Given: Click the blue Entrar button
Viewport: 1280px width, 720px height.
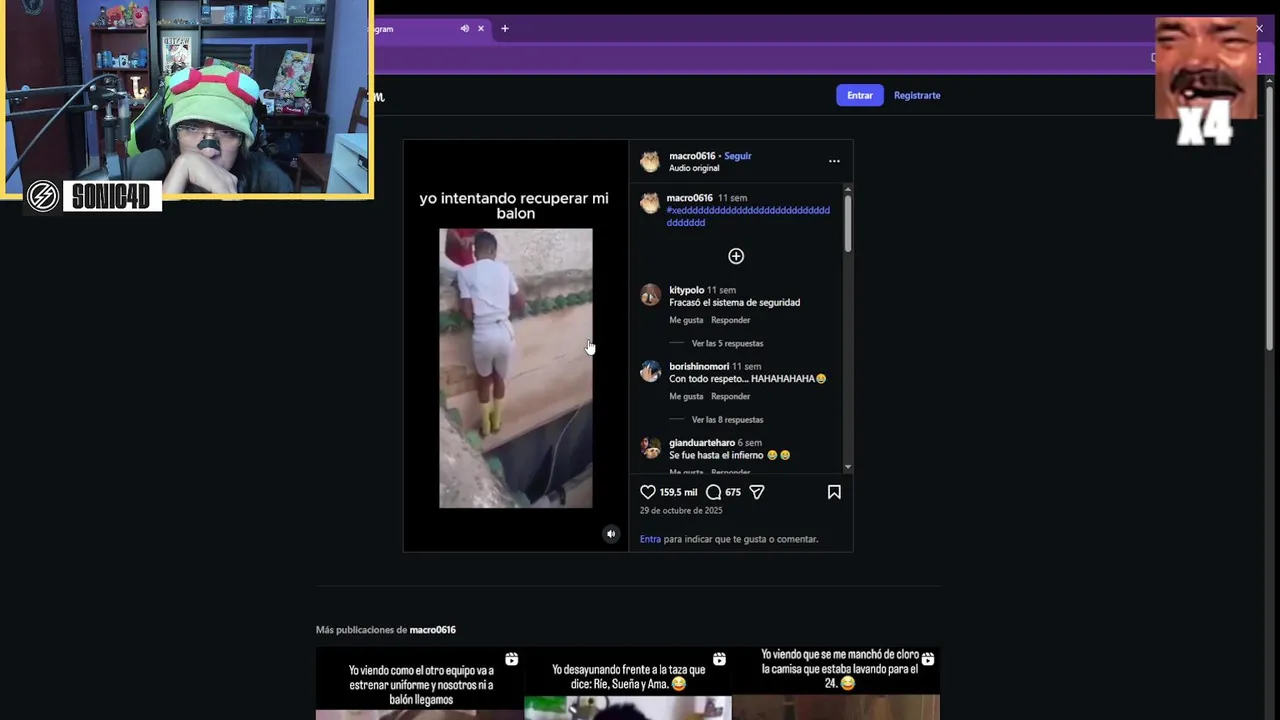Looking at the screenshot, I should 860,95.
